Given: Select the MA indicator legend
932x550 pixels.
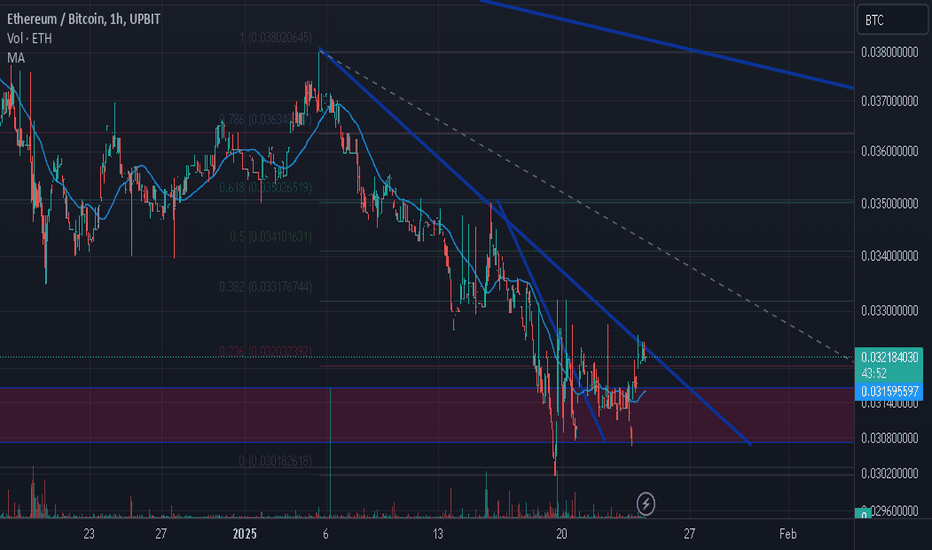Looking at the screenshot, I should [x=16, y=58].
